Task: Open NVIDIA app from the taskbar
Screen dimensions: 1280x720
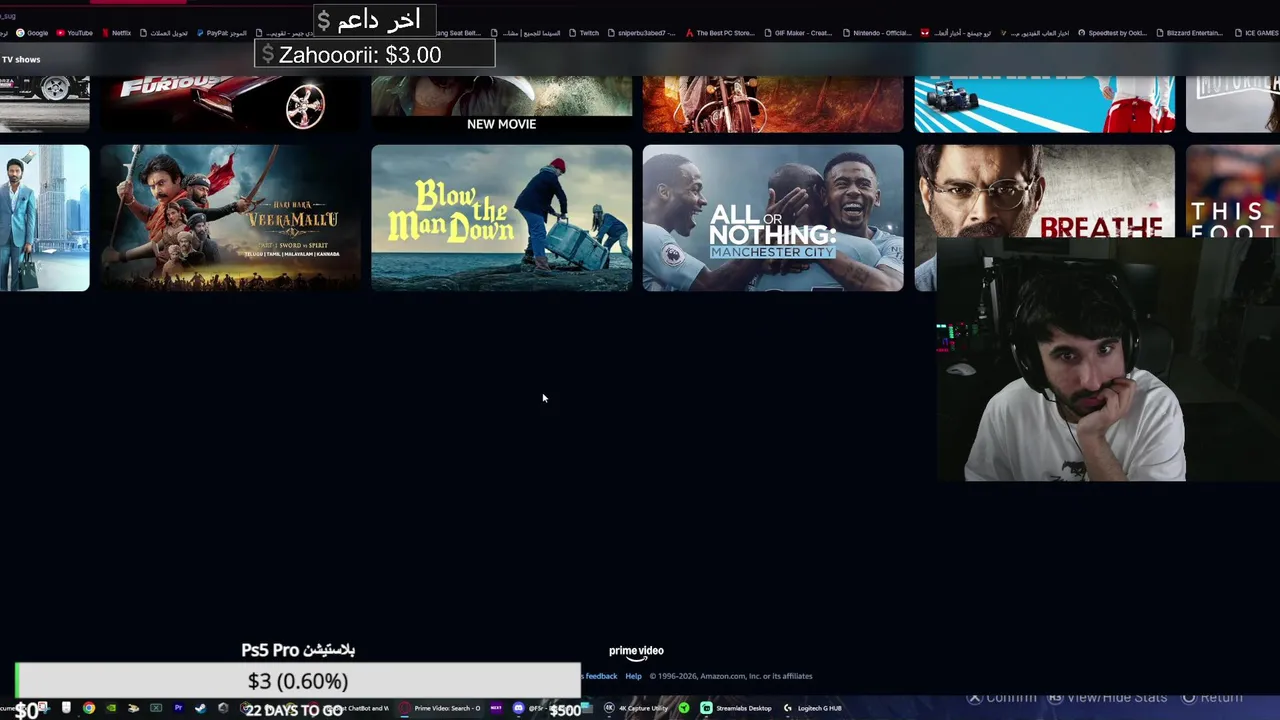Action: [111, 708]
